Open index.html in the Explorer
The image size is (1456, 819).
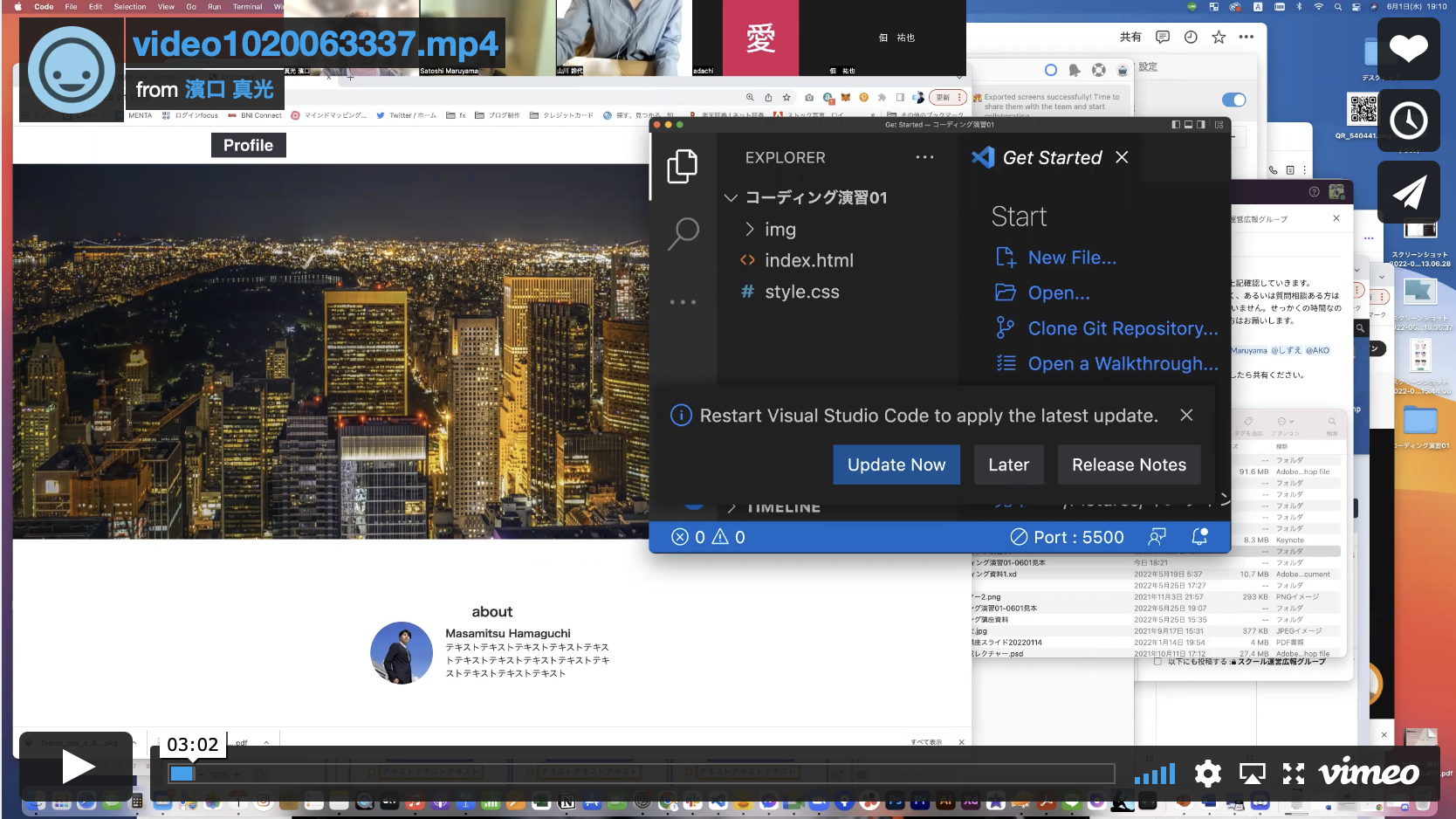(x=808, y=260)
